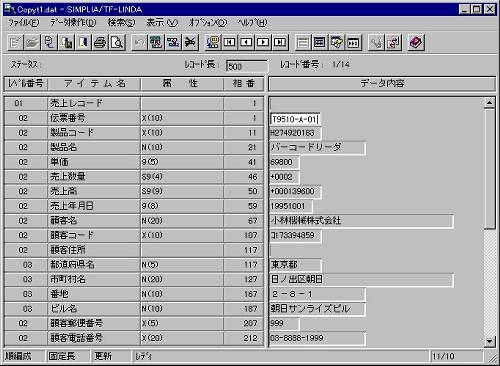Image resolution: width=500 pixels, height=366 pixels.
Task: Click the アイテム名 column header
Action: [95, 83]
